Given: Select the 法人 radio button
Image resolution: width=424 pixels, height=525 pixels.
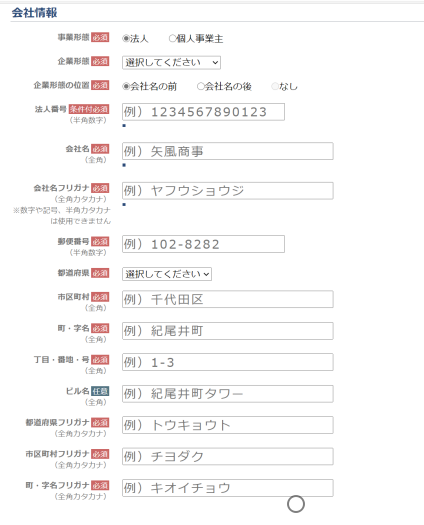Looking at the screenshot, I should click(x=126, y=39).
